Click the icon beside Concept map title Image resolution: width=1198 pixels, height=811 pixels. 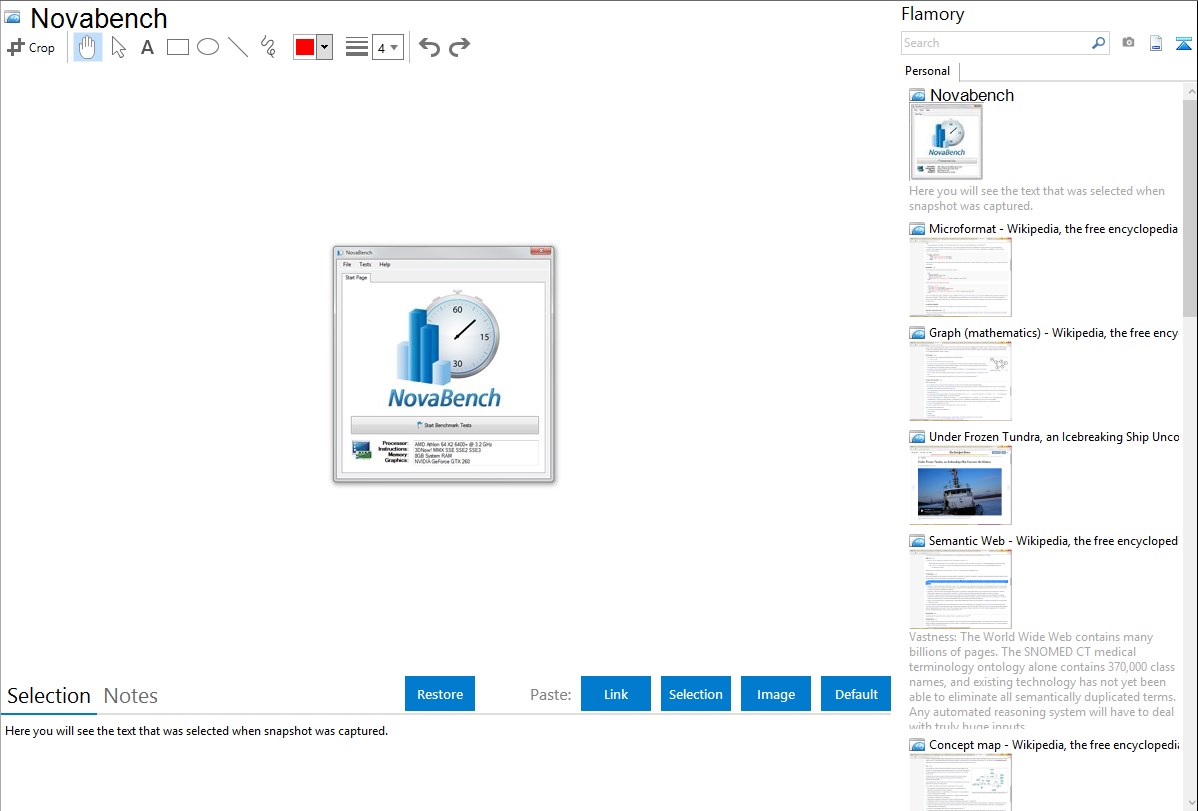point(918,745)
